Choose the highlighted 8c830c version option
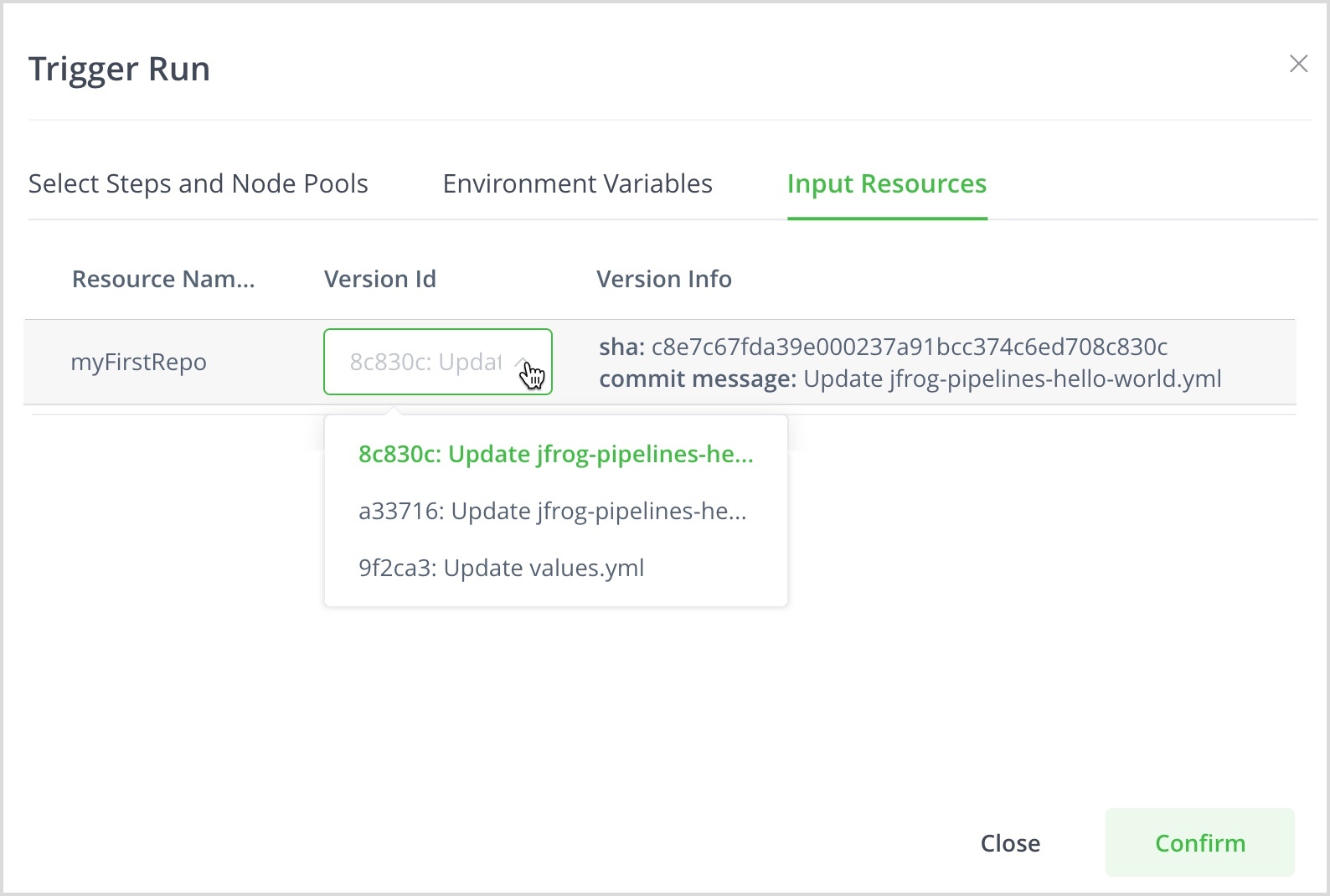 point(555,454)
